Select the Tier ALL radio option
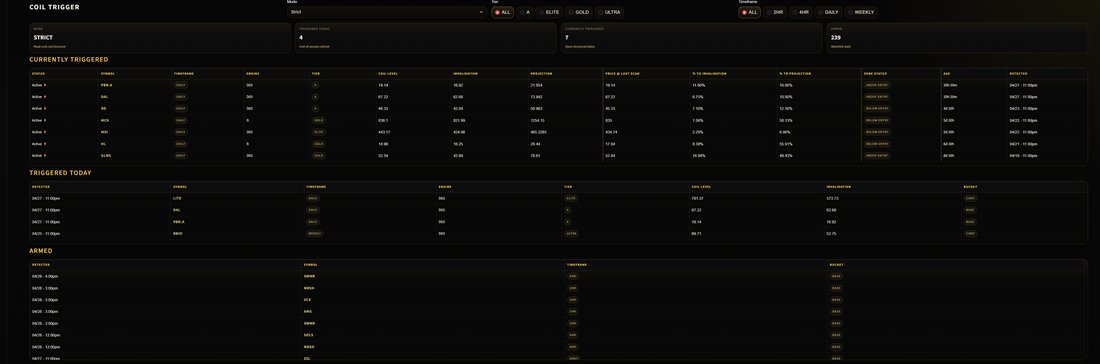Viewport: 1100px width, 364px height. 503,12
